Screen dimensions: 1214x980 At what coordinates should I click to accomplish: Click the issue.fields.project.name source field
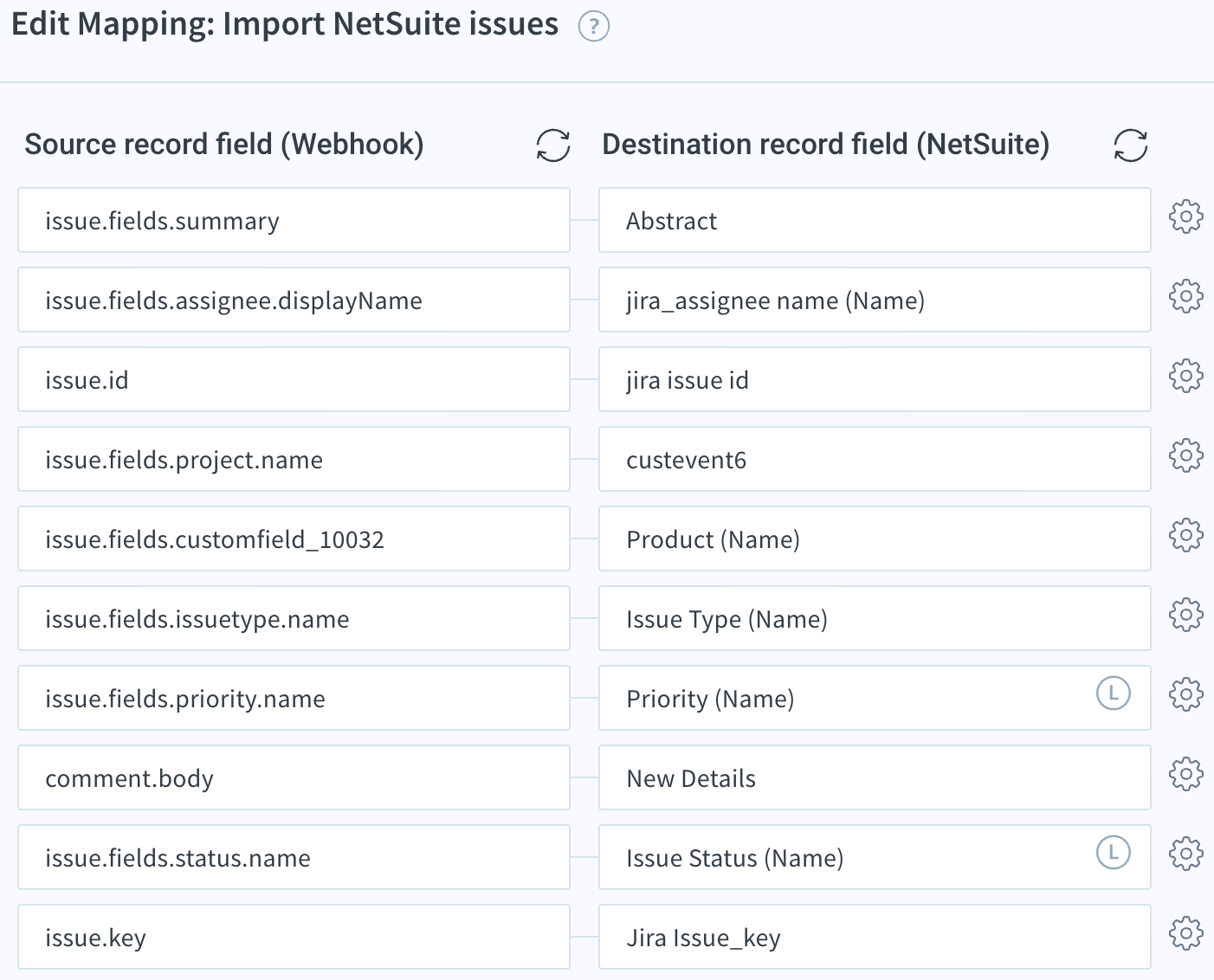pos(294,460)
